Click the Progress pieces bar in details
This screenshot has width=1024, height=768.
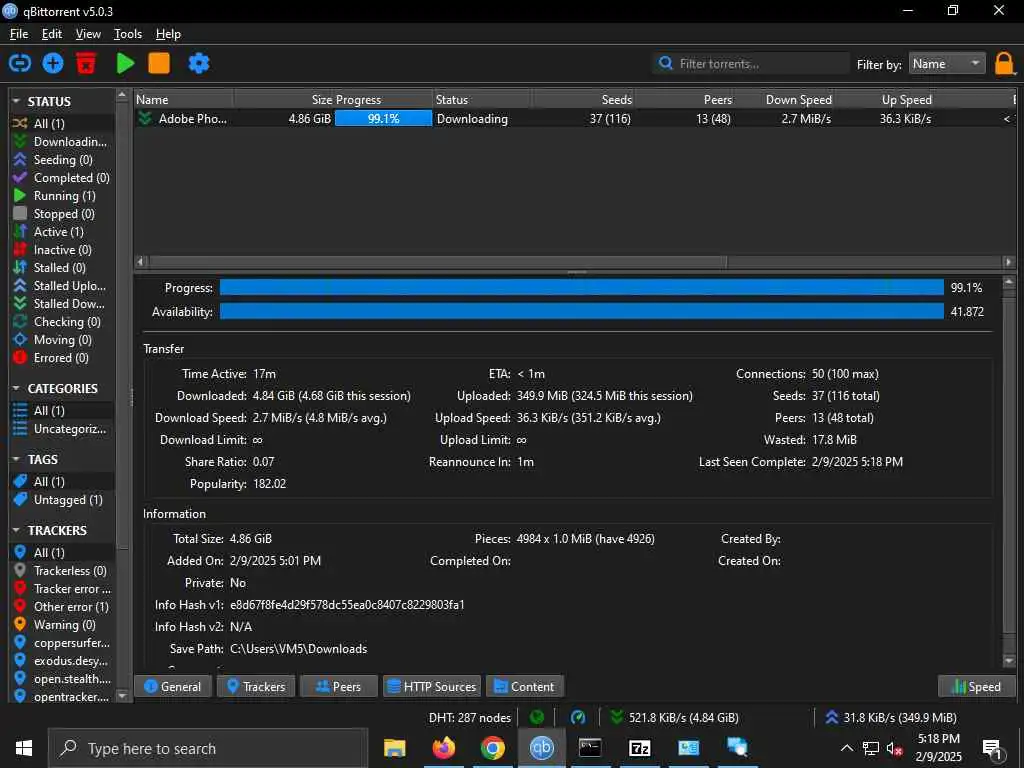(x=581, y=287)
